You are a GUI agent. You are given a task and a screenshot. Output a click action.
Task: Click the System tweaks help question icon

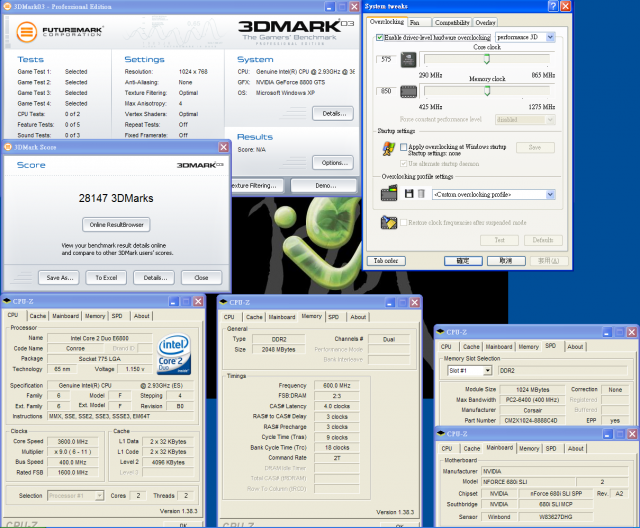pos(553,6)
